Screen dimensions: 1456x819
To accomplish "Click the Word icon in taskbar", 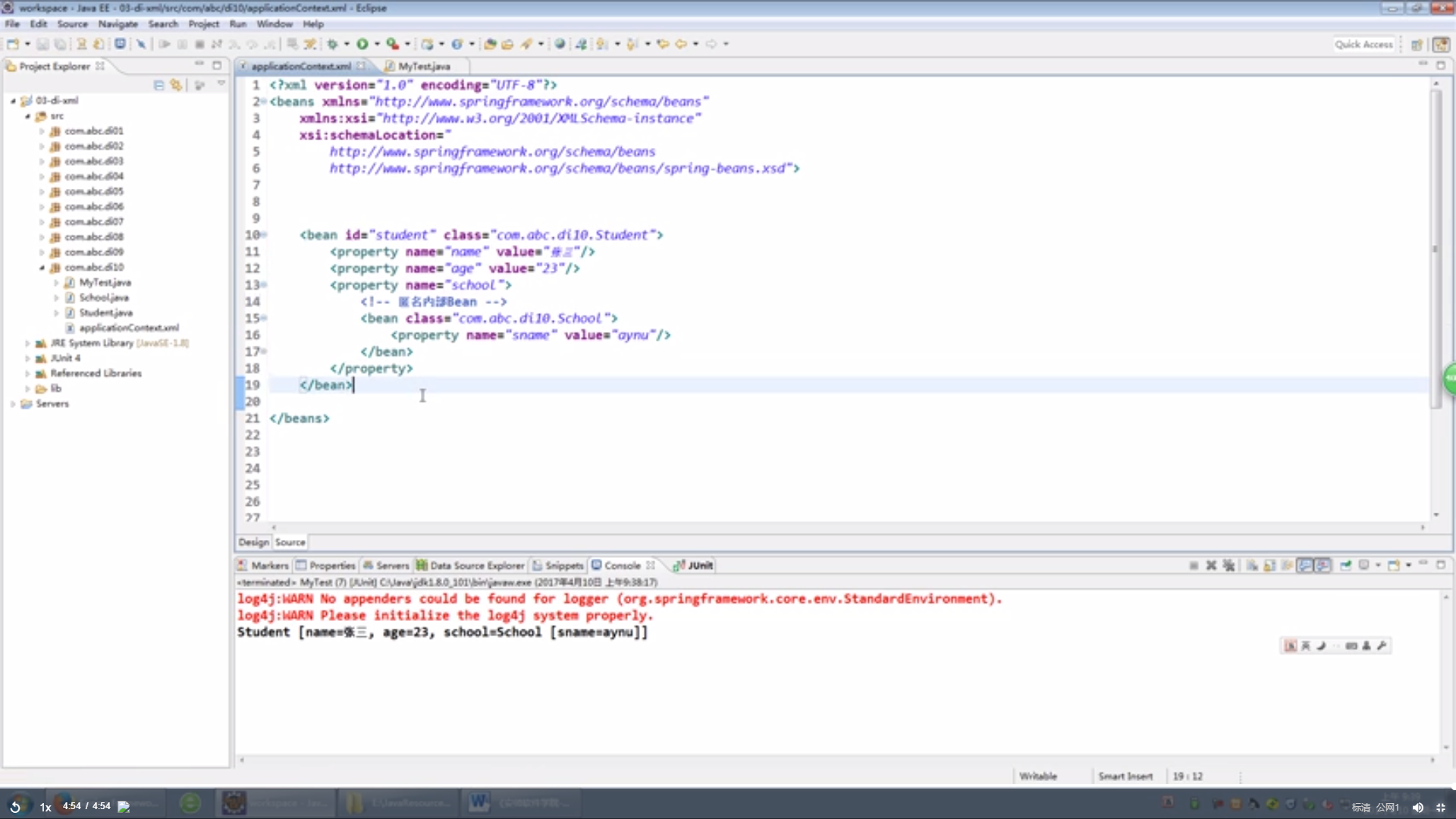I will click(x=479, y=802).
